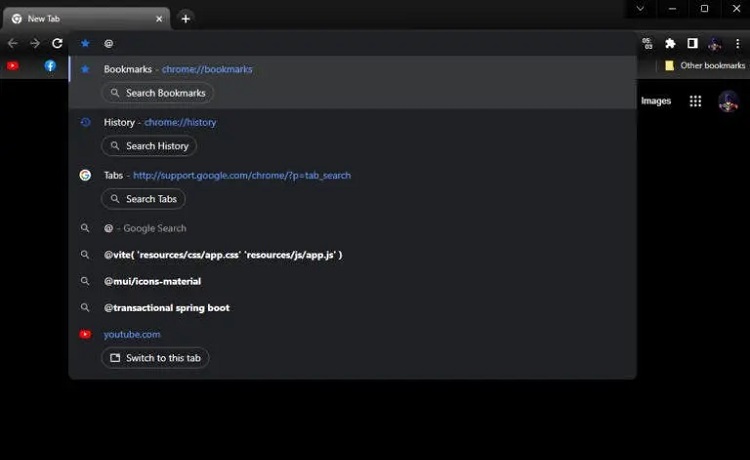Open the Images link on the Google page
Image resolution: width=750 pixels, height=460 pixels.
point(656,101)
